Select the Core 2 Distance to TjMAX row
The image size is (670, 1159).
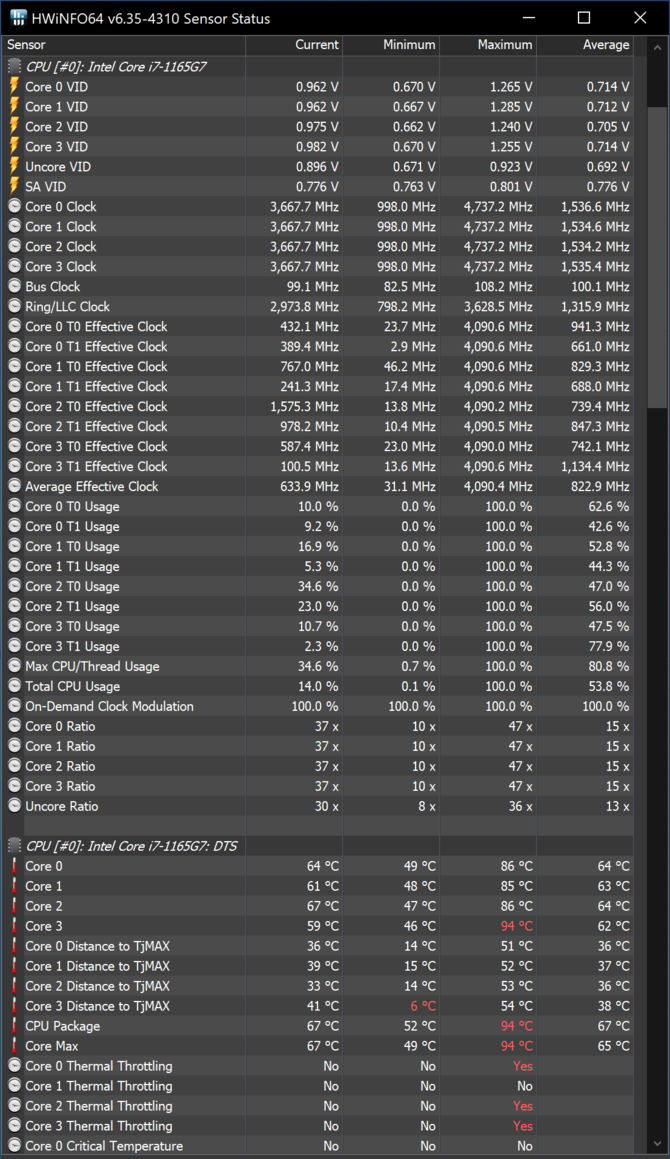coord(318,985)
